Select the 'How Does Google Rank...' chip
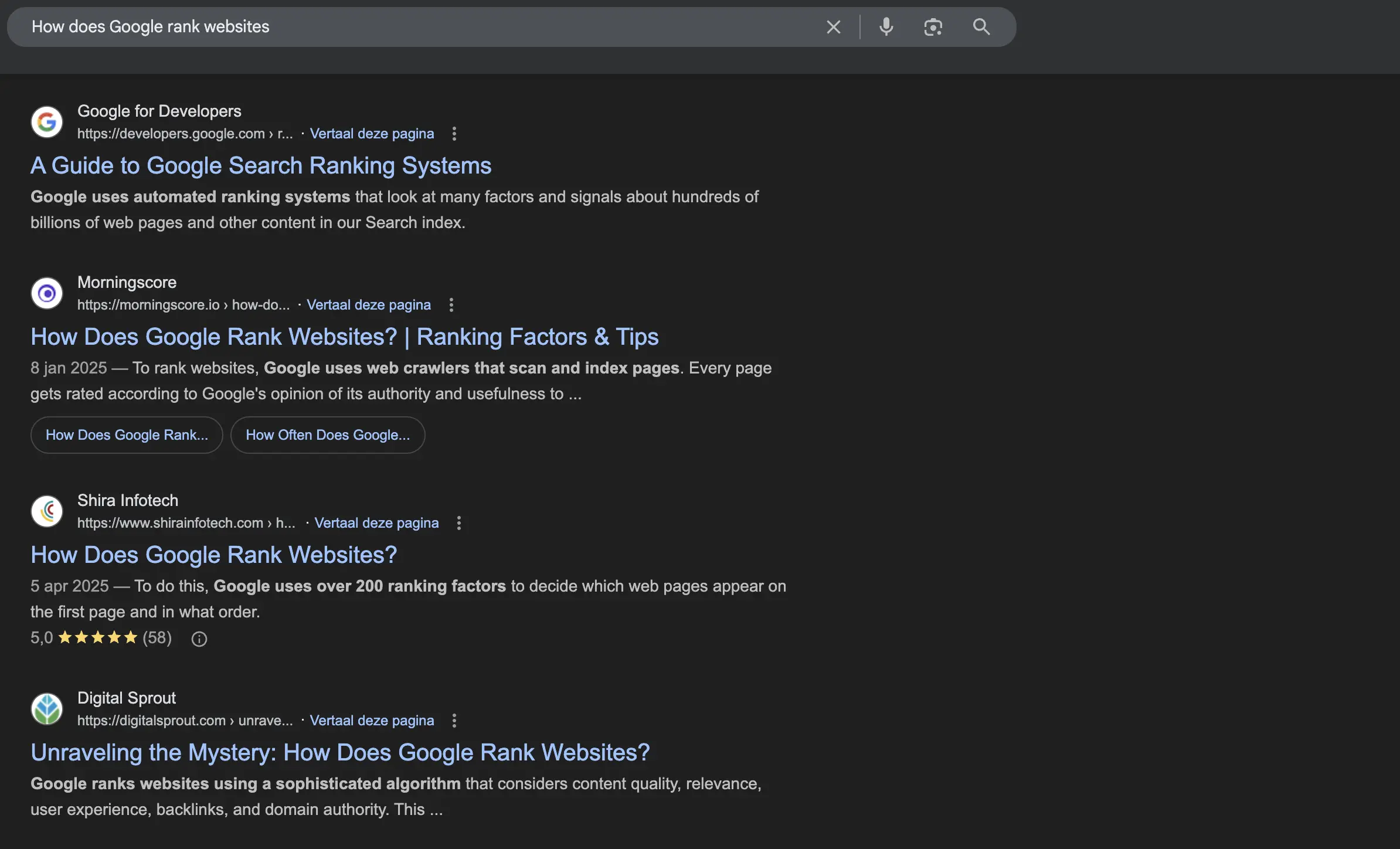The height and width of the screenshot is (849, 1400). pos(127,435)
